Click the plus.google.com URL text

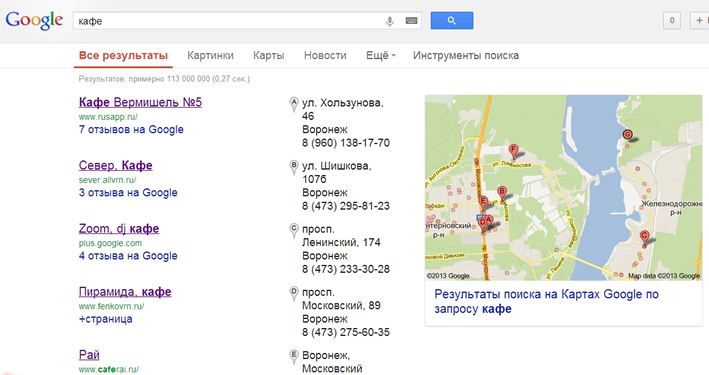point(110,243)
